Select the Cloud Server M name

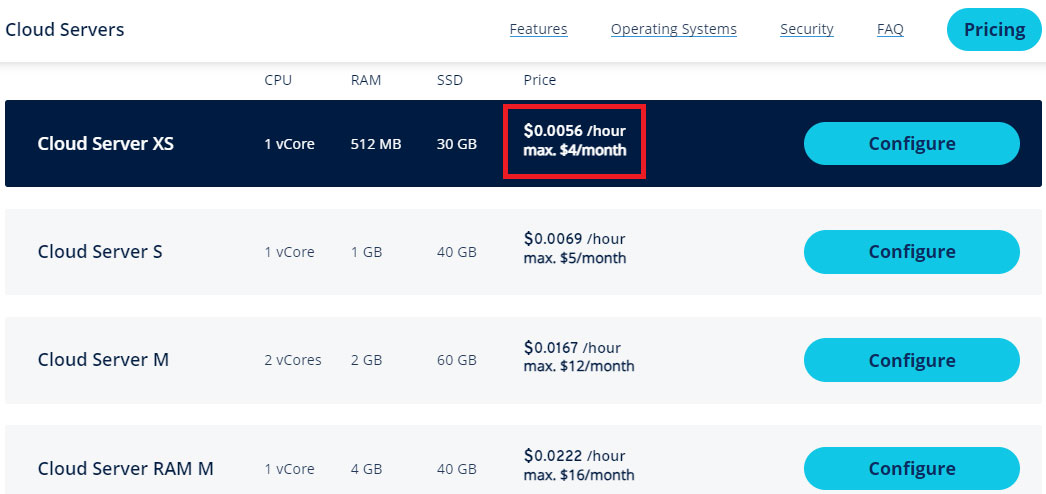(103, 360)
